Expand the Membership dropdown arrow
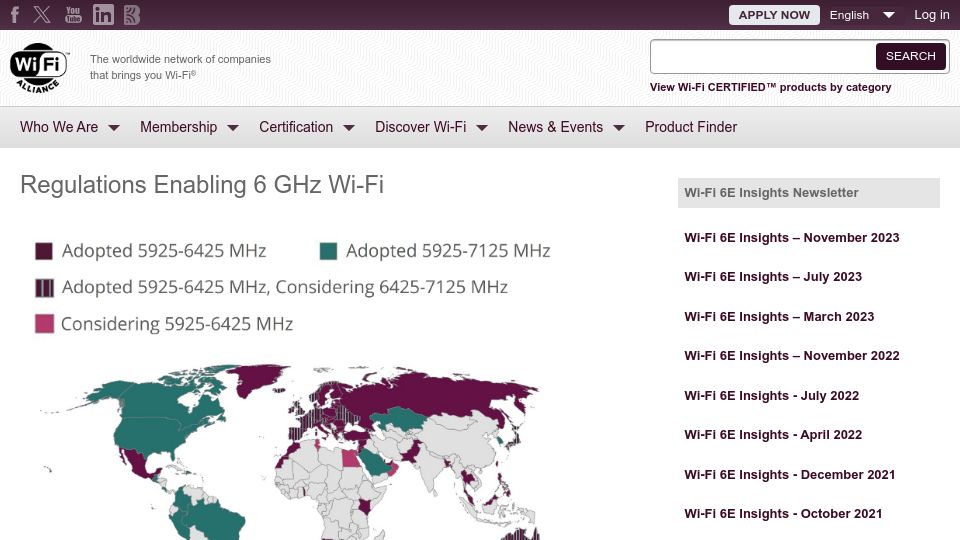 [233, 128]
